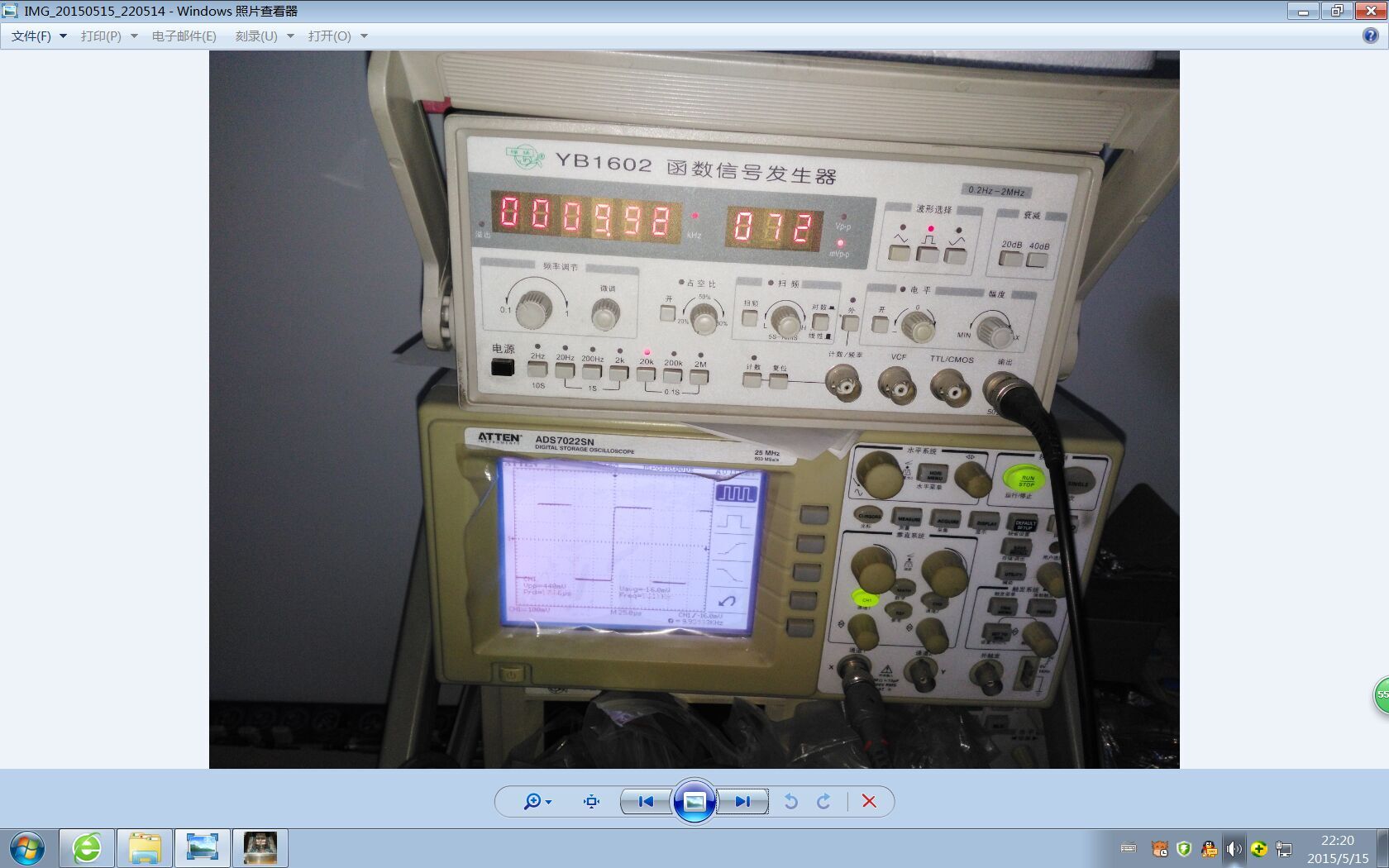Rotate the photo counterclockwise
The height and width of the screenshot is (868, 1389).
point(791,801)
